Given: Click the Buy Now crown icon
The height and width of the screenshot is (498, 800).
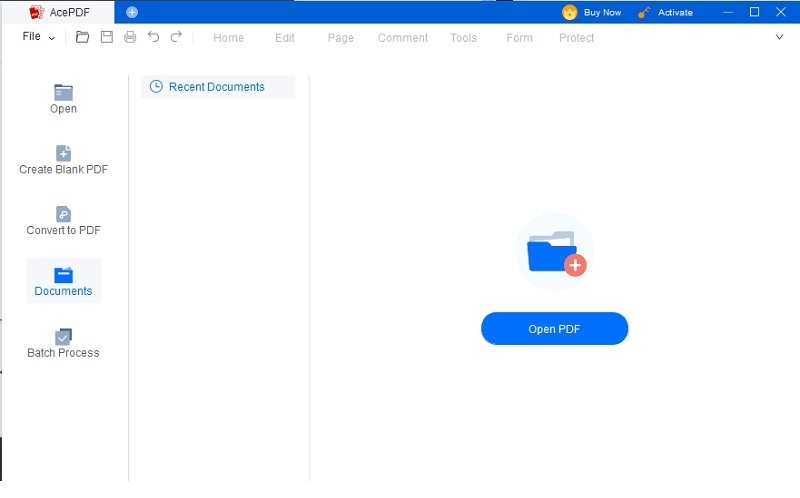Looking at the screenshot, I should (x=569, y=12).
